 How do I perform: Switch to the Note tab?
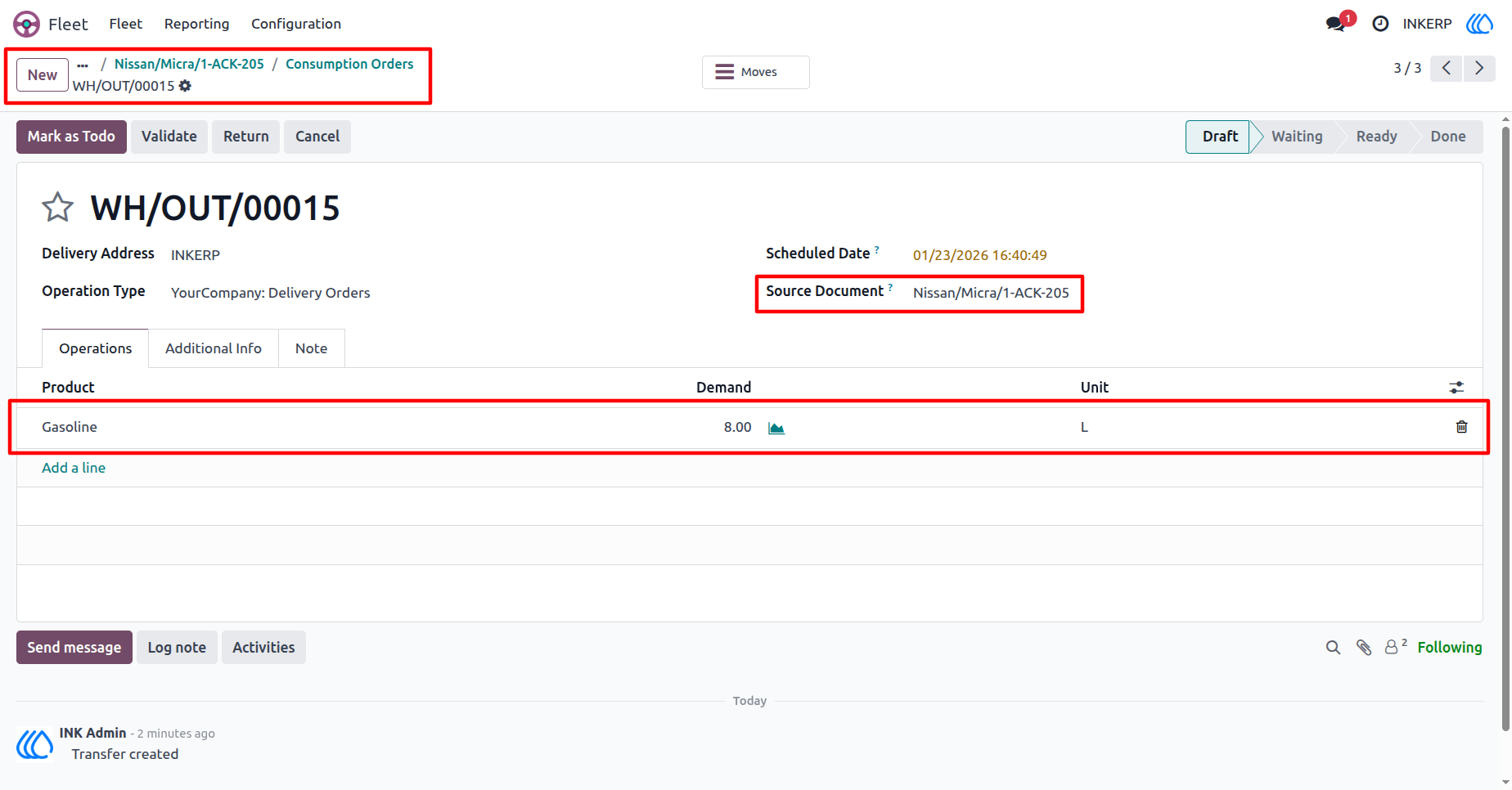pyautogui.click(x=312, y=348)
